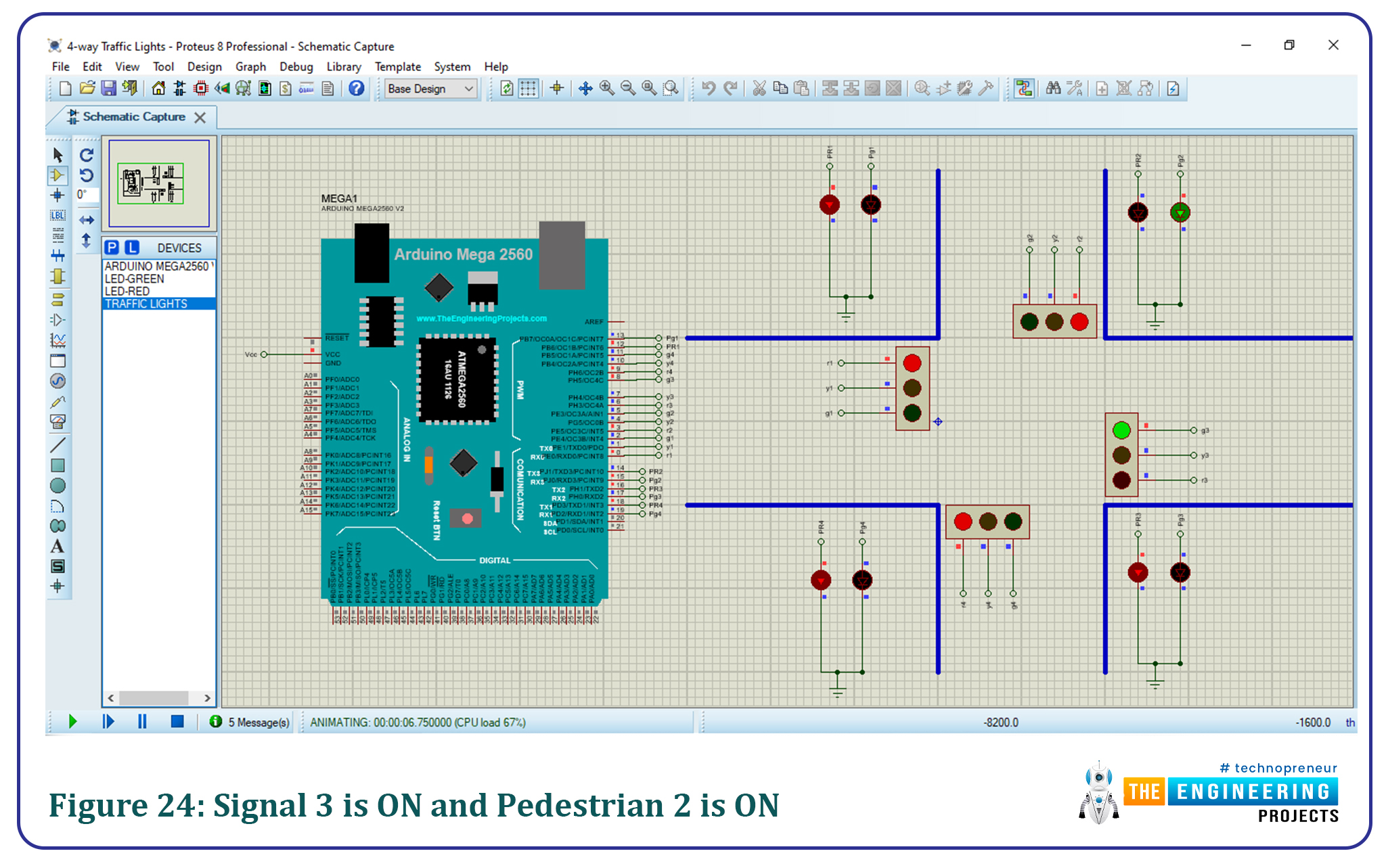This screenshot has height=868, width=1386.
Task: Select LED-GREEN in devices list
Action: [x=159, y=279]
